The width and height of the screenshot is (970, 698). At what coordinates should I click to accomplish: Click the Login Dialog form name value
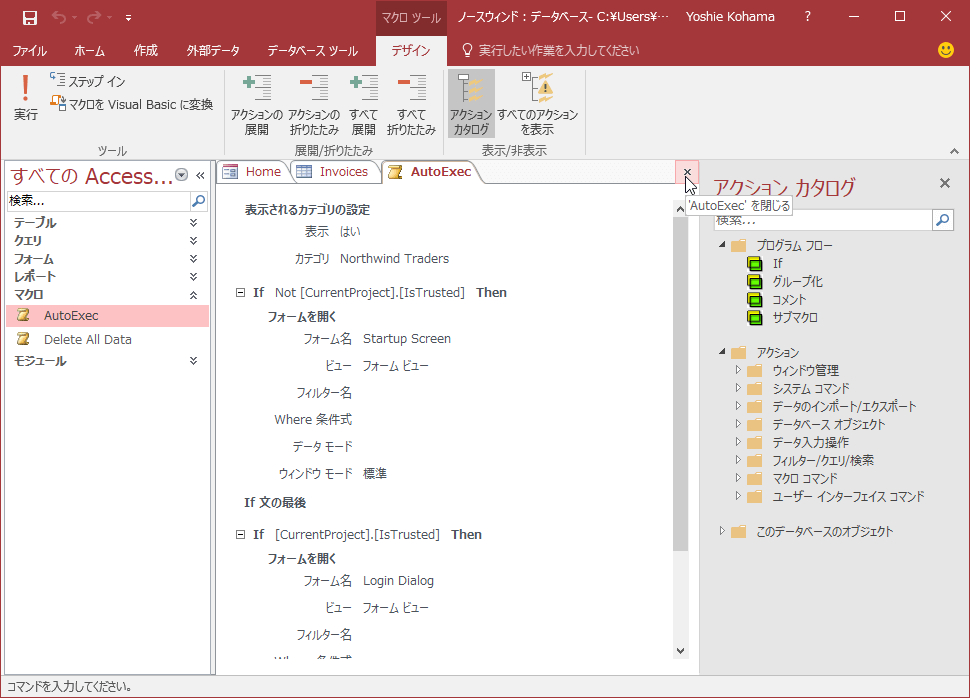pyautogui.click(x=398, y=581)
